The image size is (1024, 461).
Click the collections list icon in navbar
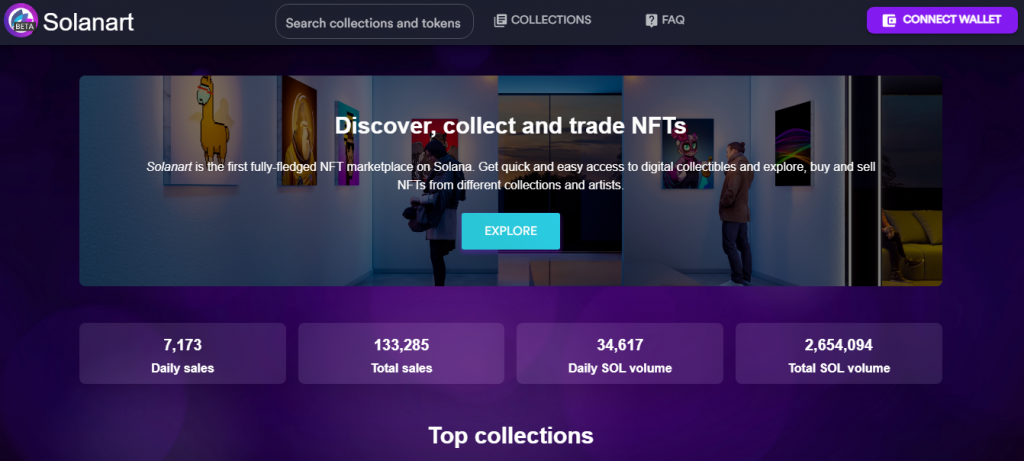point(500,20)
